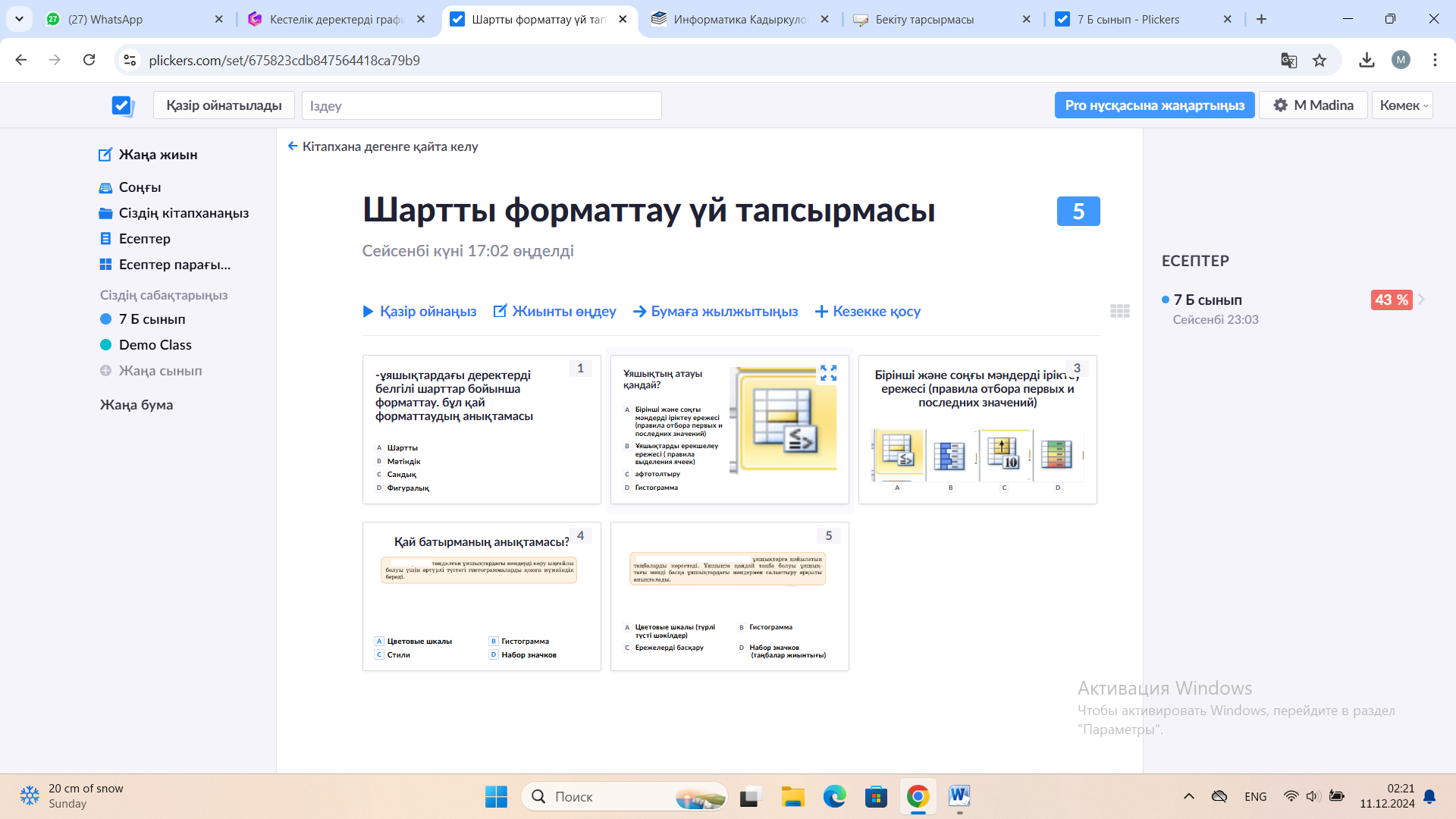Screen dimensions: 1456x819
Task: Open the browser downloads icon
Action: [1367, 61]
